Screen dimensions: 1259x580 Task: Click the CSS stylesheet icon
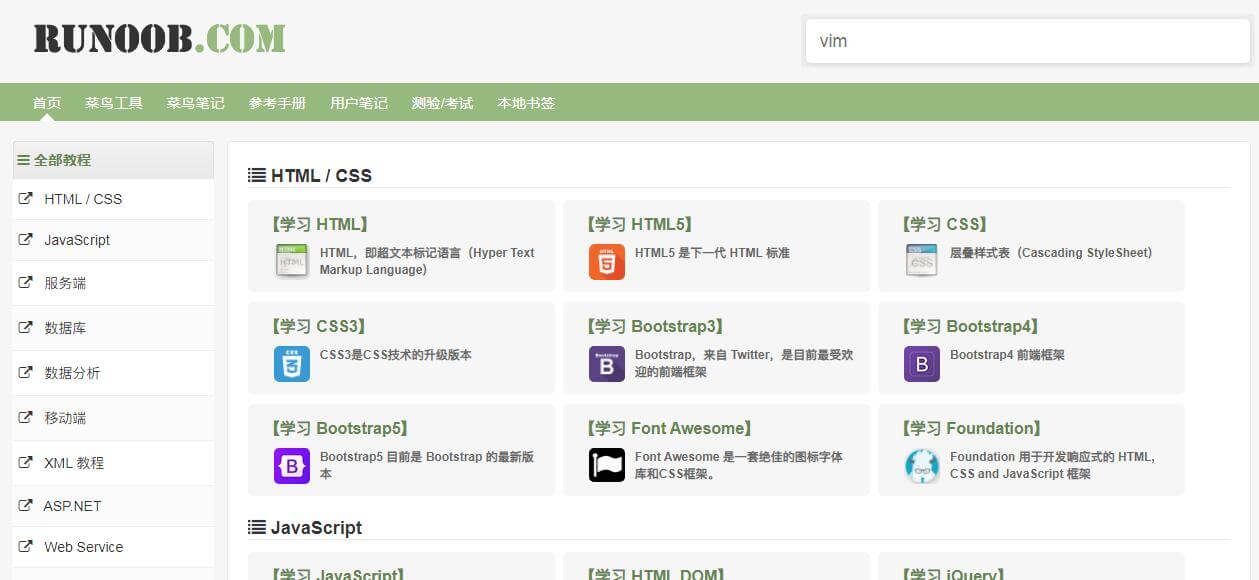[922, 261]
